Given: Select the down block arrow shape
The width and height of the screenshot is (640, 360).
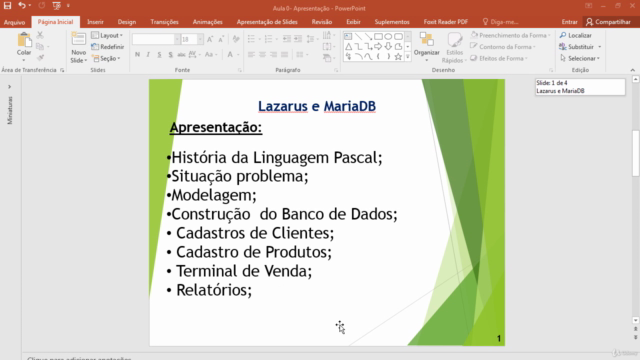Looking at the screenshot, I should (388, 47).
